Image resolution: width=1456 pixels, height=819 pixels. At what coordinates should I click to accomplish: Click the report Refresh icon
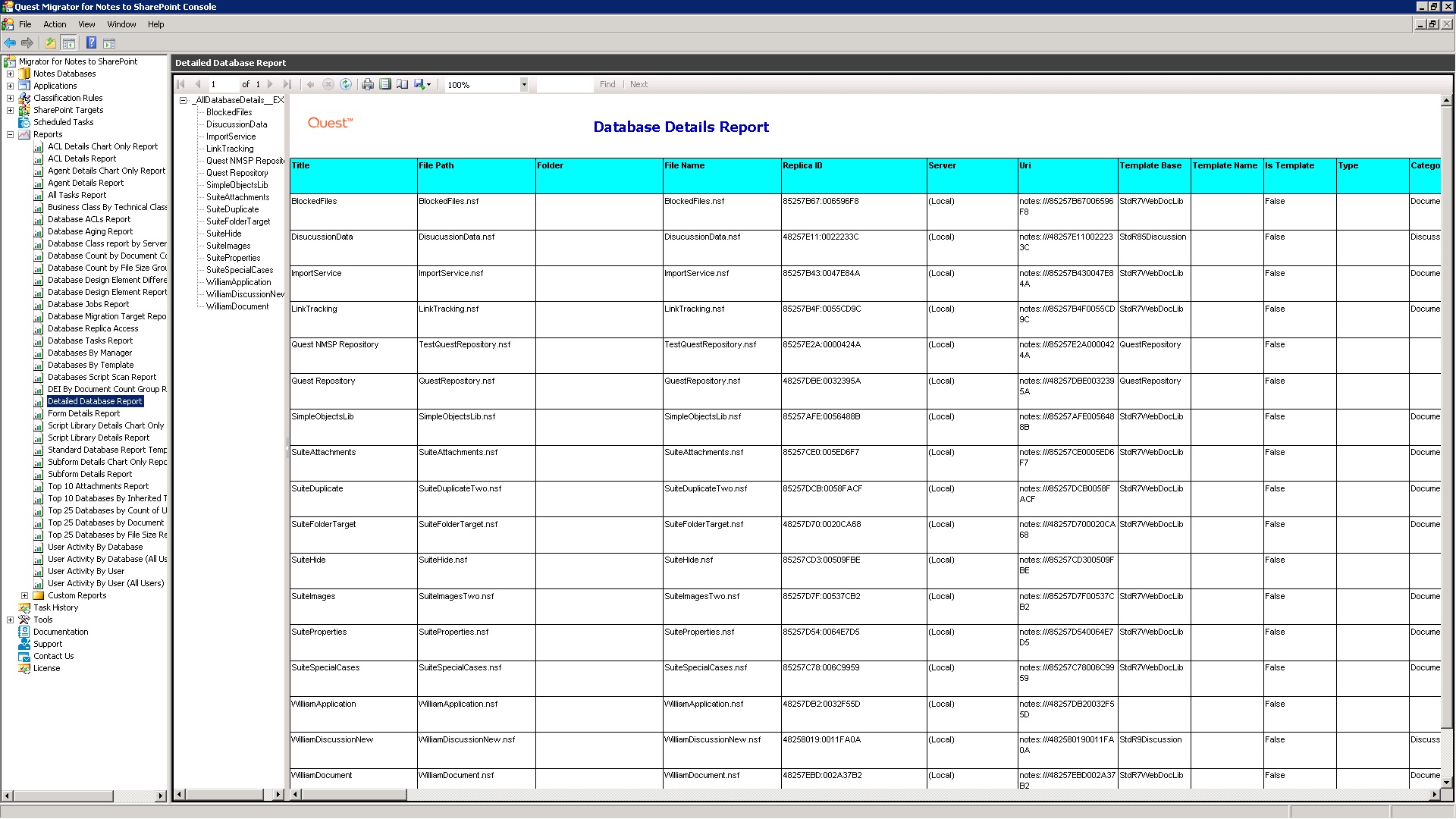(x=346, y=84)
